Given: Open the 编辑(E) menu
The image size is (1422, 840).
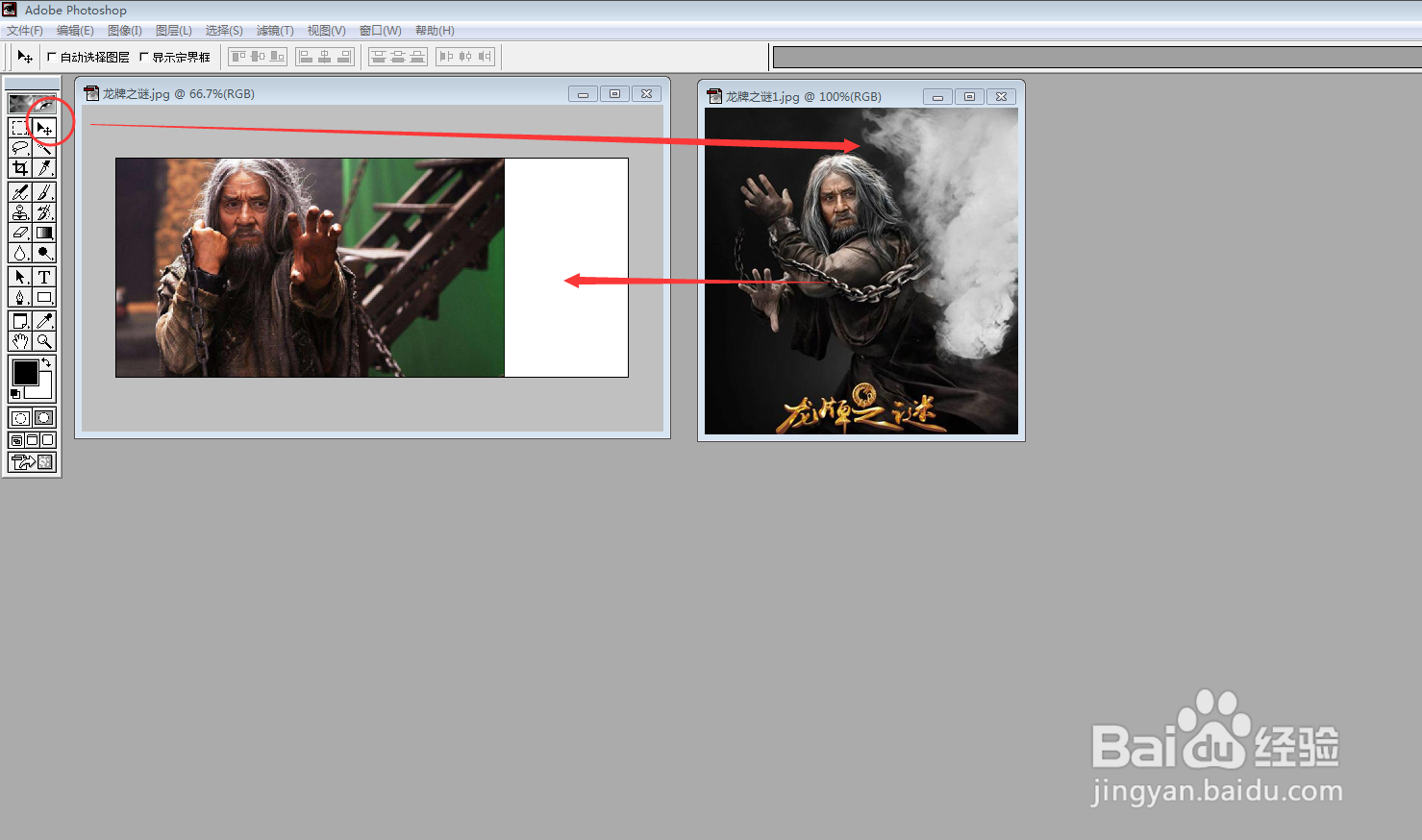Looking at the screenshot, I should tap(75, 31).
